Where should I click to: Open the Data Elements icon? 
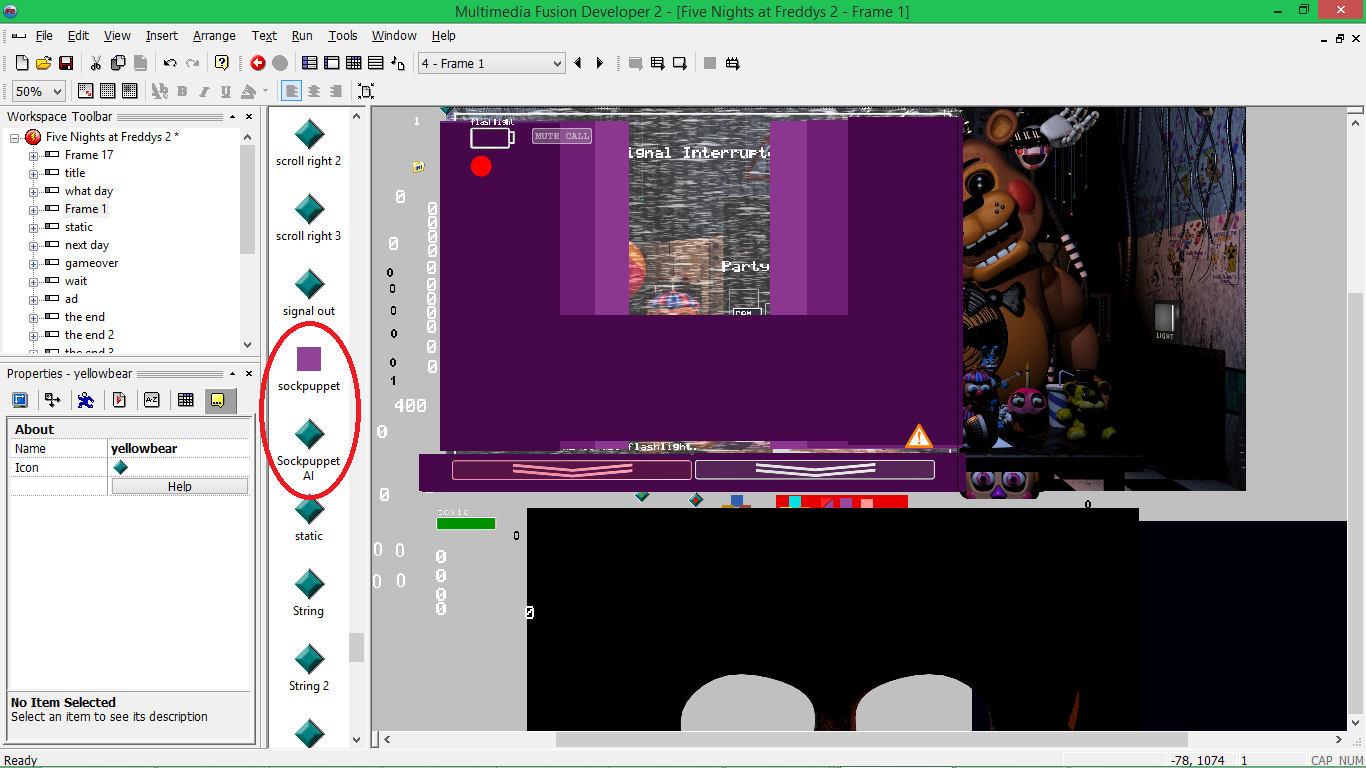[398, 63]
